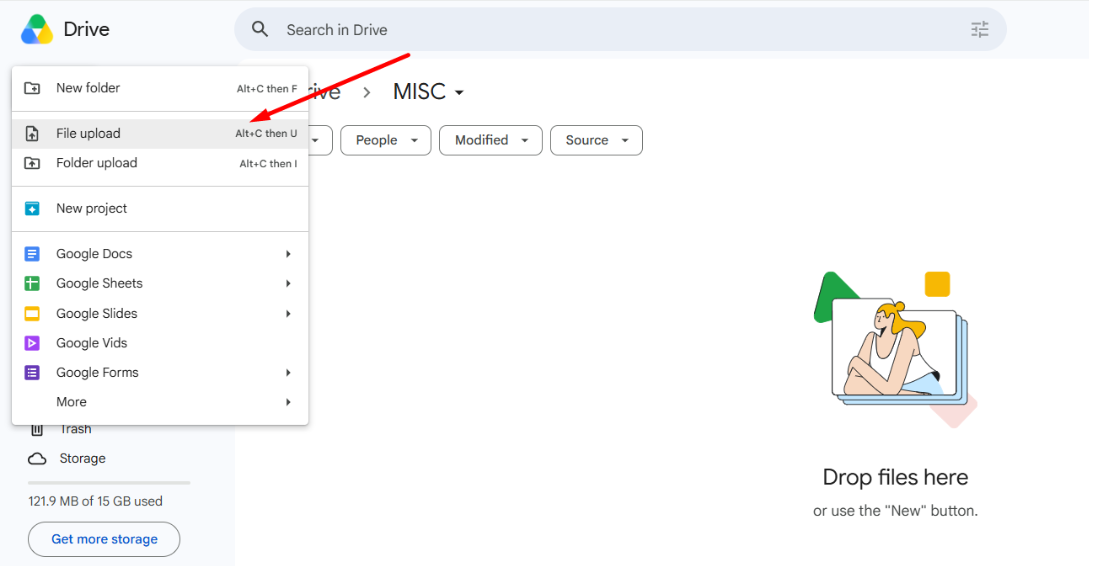Open advanced search filter options icon
This screenshot has height=580, width=1101.
(980, 29)
